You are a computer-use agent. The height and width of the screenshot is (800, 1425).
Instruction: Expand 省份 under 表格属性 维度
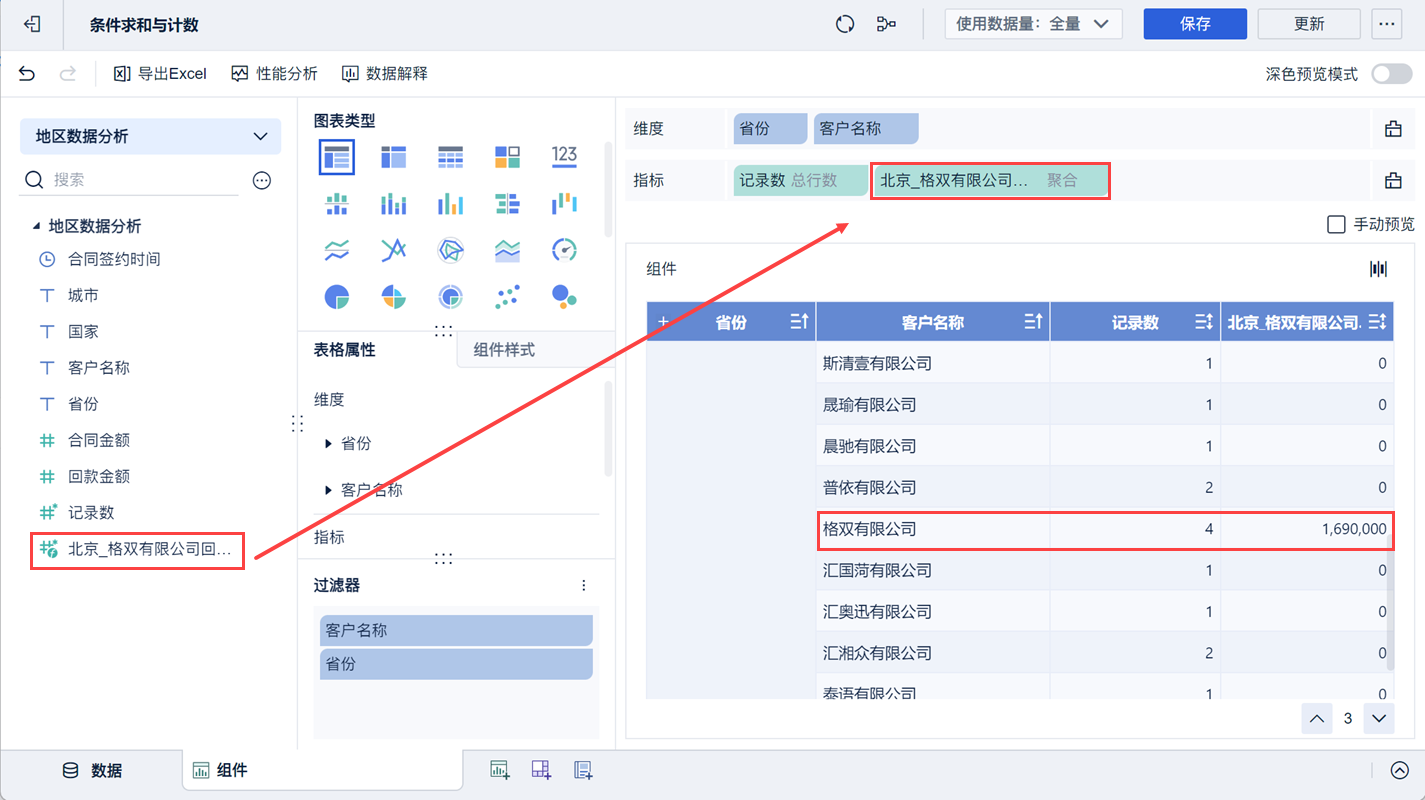coord(328,443)
